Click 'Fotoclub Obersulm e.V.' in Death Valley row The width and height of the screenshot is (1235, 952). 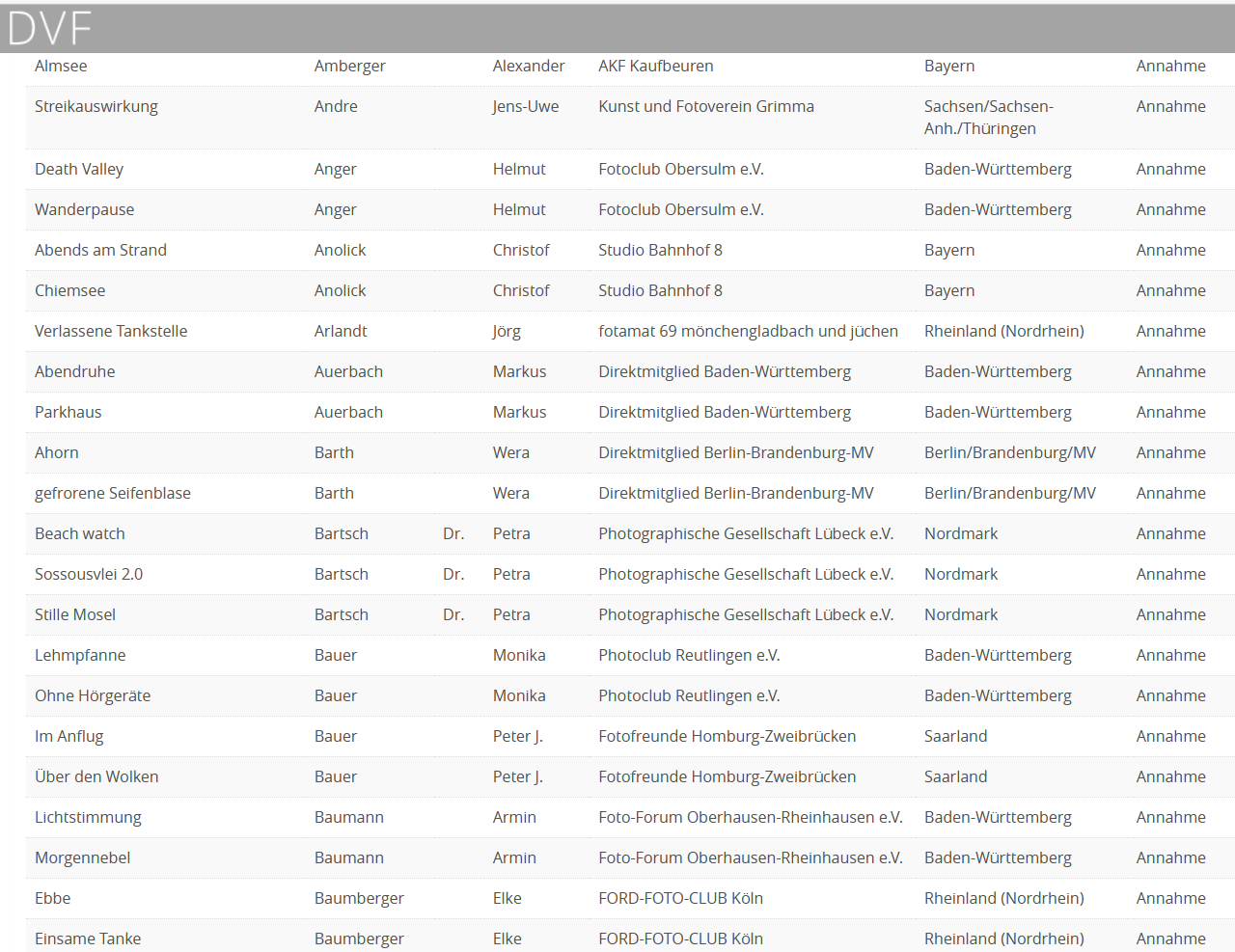click(x=681, y=169)
